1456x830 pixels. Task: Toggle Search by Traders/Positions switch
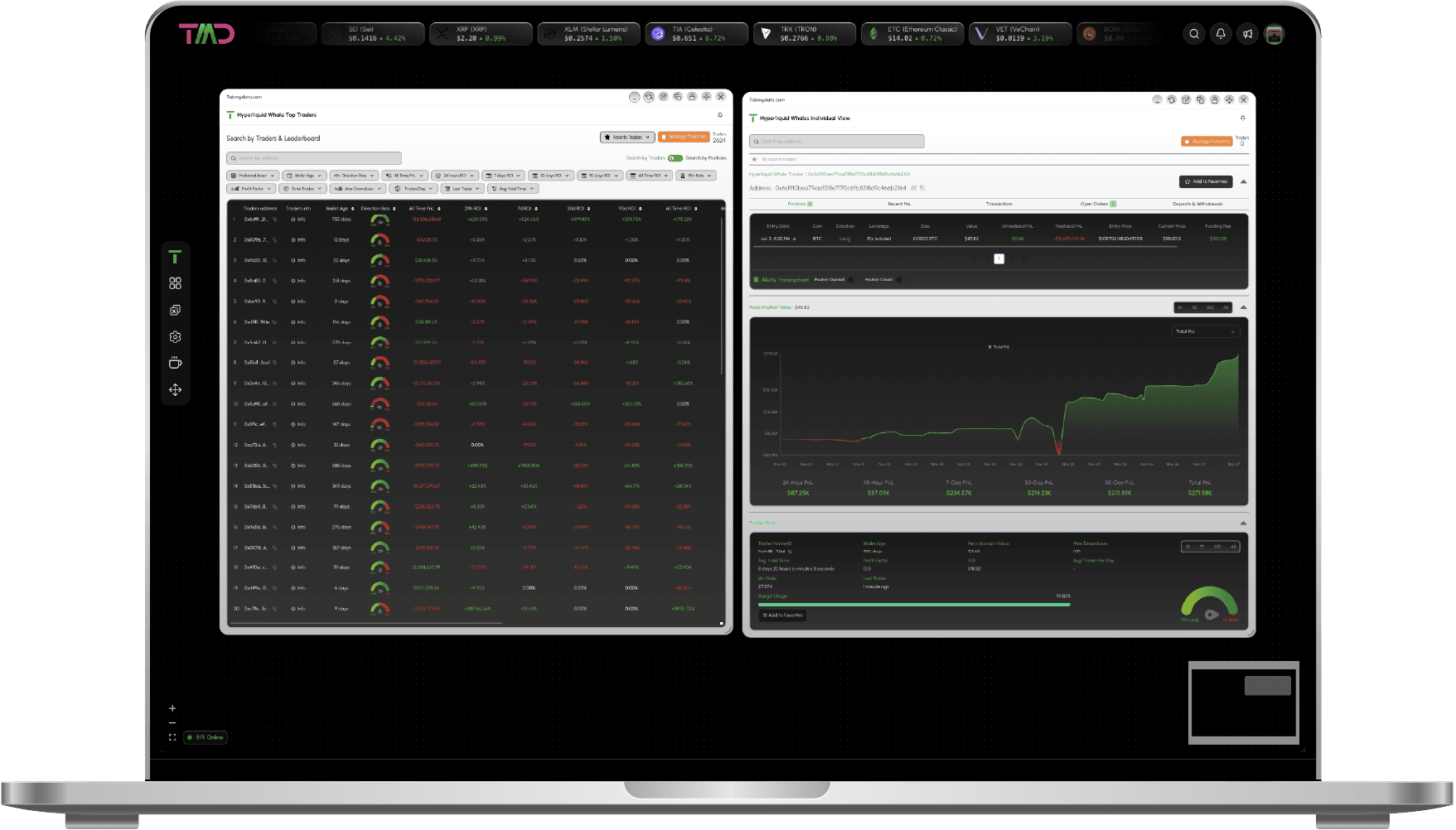pyautogui.click(x=675, y=158)
